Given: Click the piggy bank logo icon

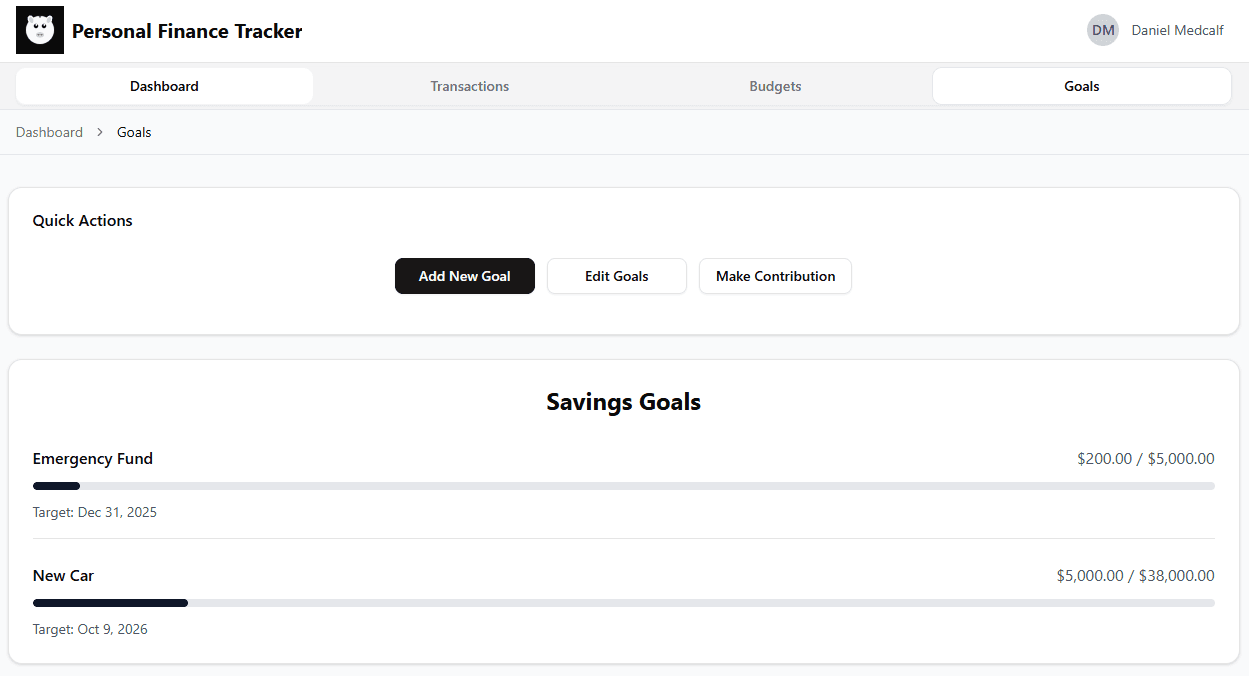Looking at the screenshot, I should tap(40, 30).
